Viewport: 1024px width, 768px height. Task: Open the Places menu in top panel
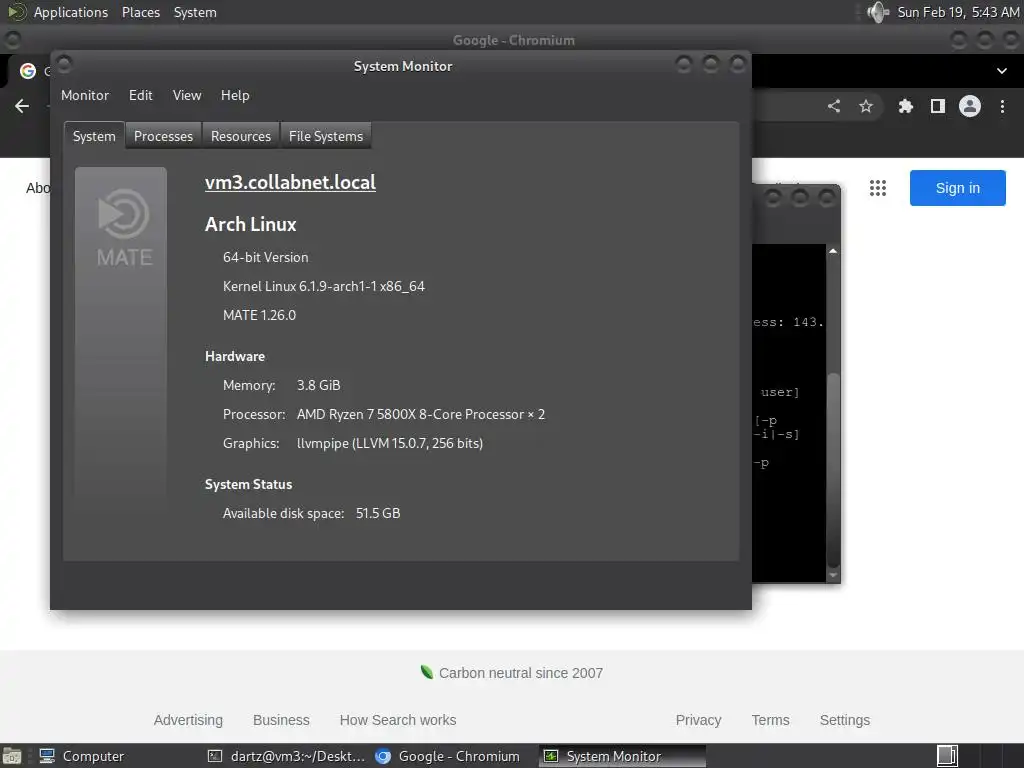coord(141,12)
